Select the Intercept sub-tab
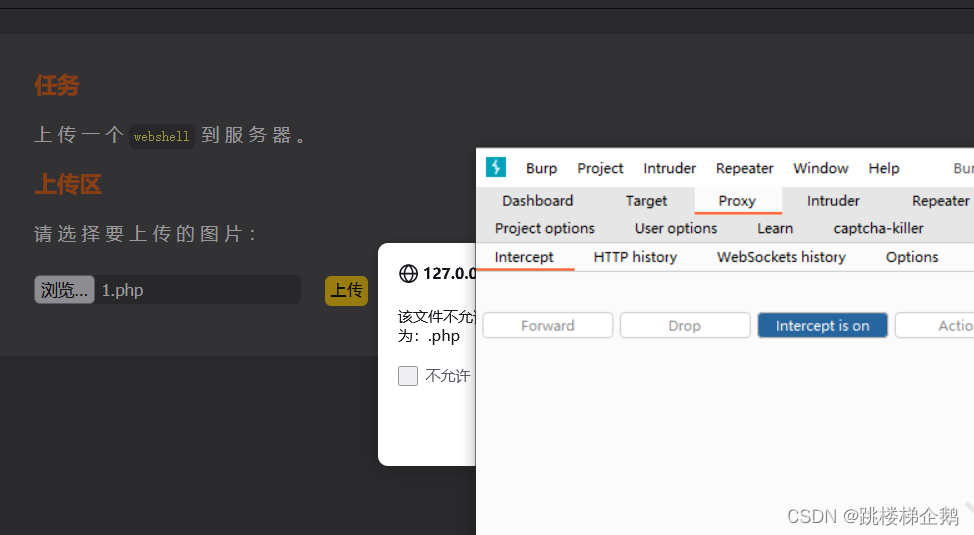Screen dimensions: 974x535 [x=524, y=257]
